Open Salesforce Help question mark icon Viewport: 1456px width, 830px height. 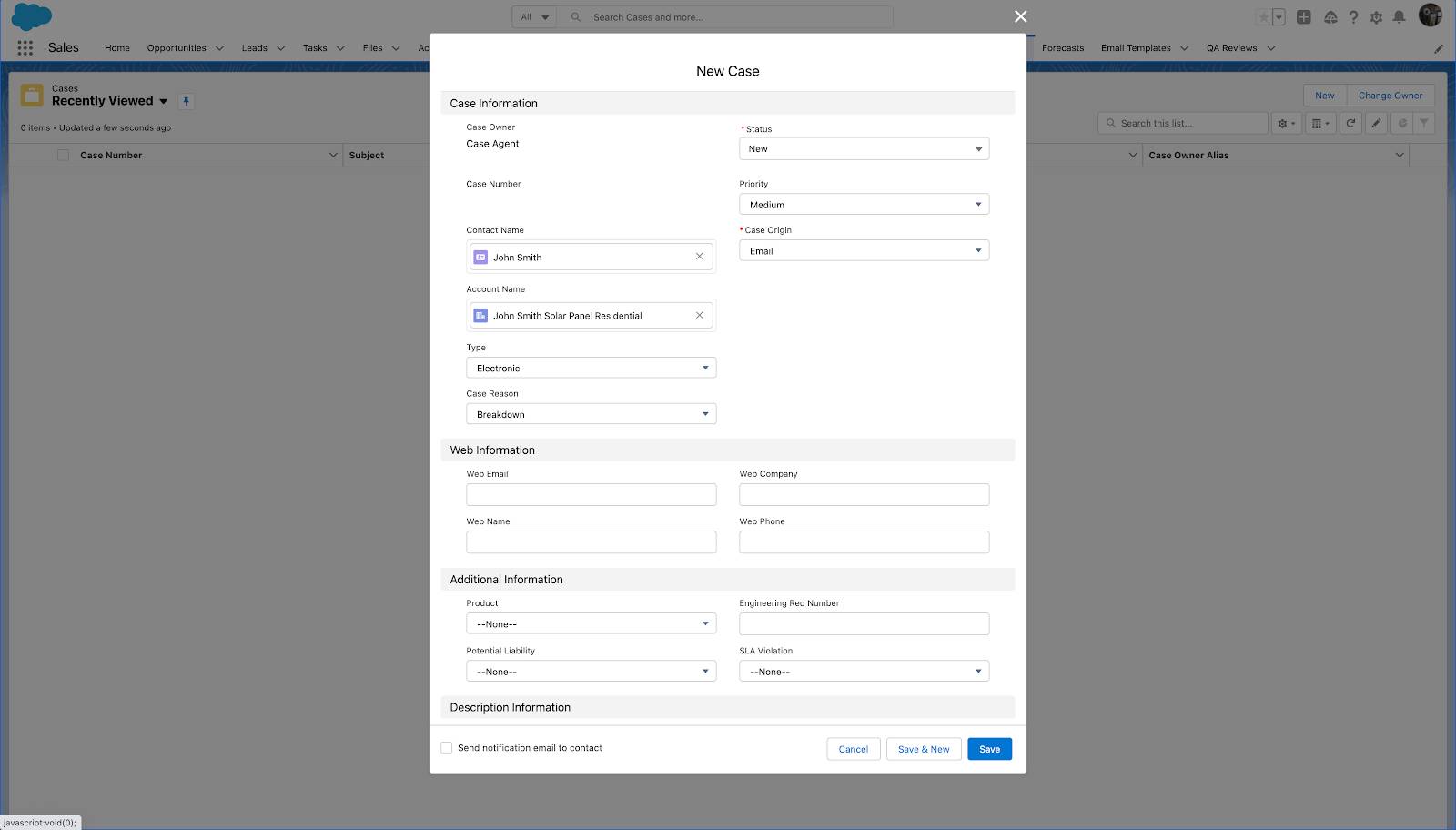[x=1353, y=16]
